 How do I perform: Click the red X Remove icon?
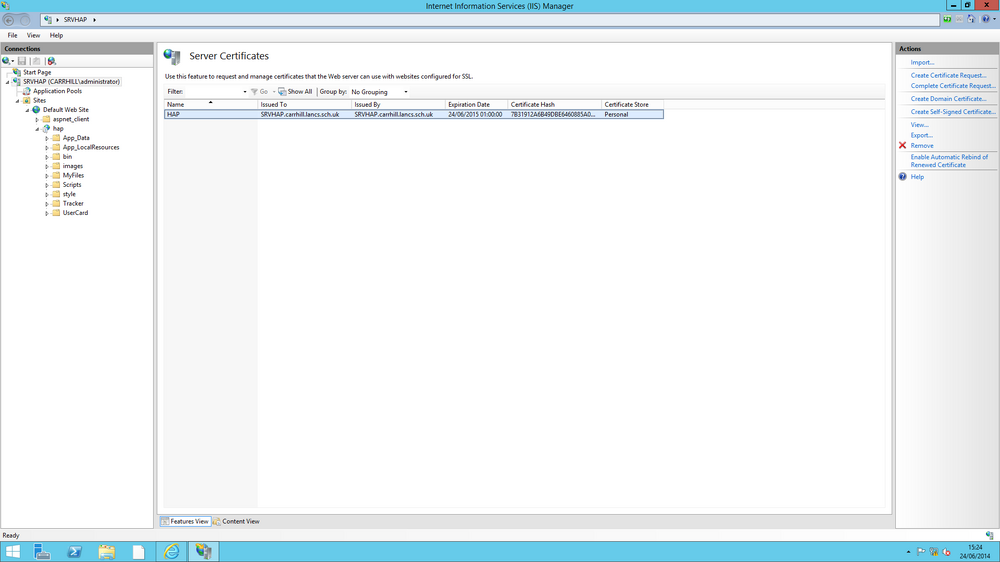(902, 145)
